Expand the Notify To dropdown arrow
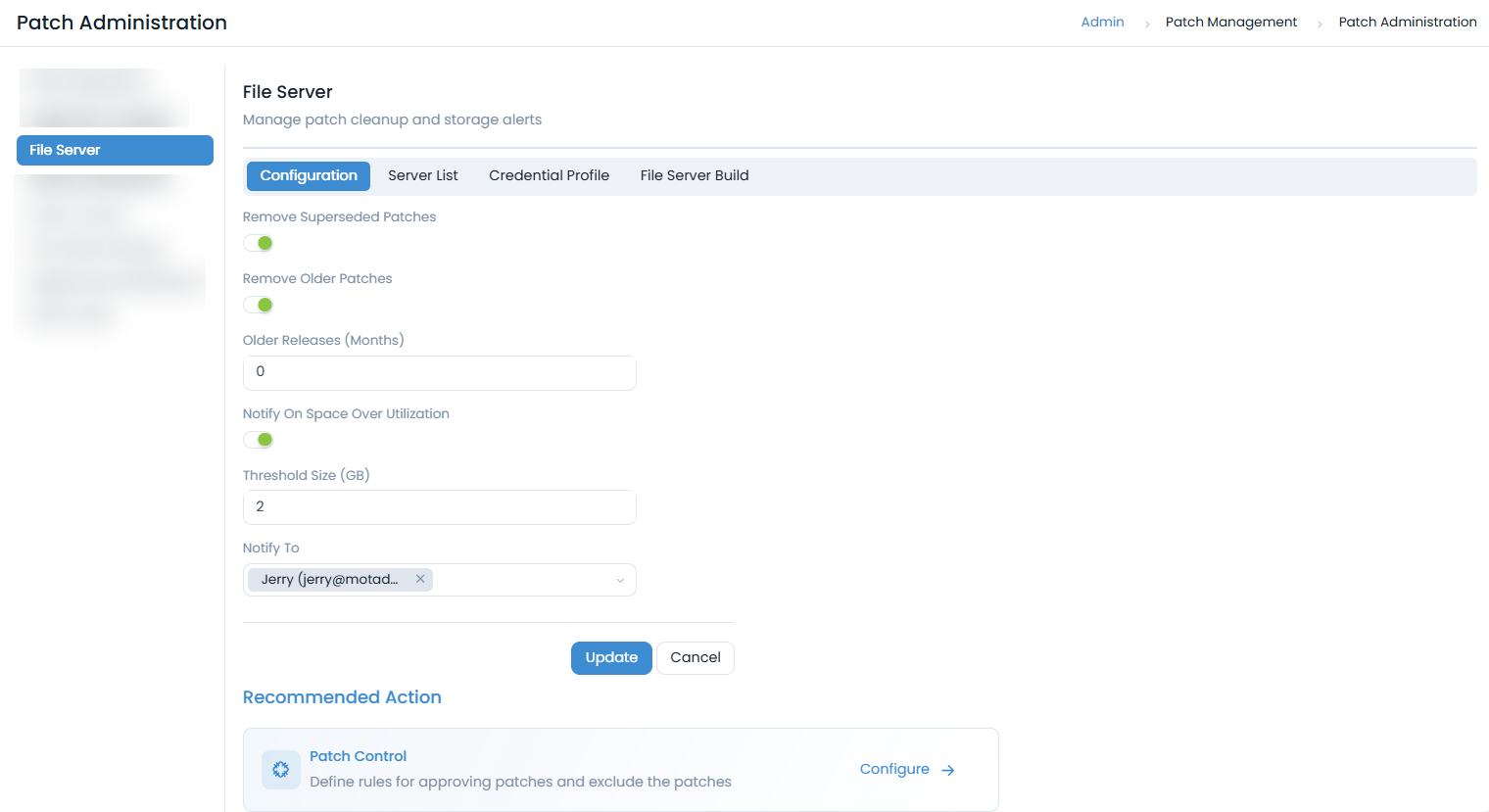The width and height of the screenshot is (1489, 812). pyautogui.click(x=619, y=580)
